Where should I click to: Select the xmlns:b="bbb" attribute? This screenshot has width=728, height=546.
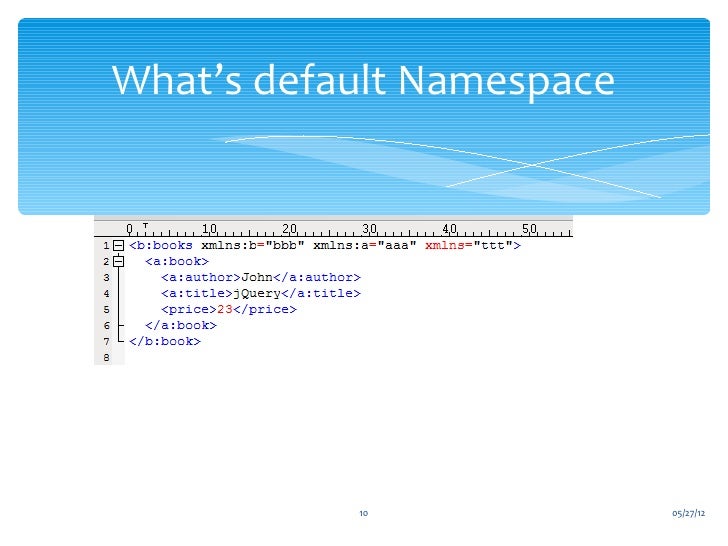tap(253, 246)
